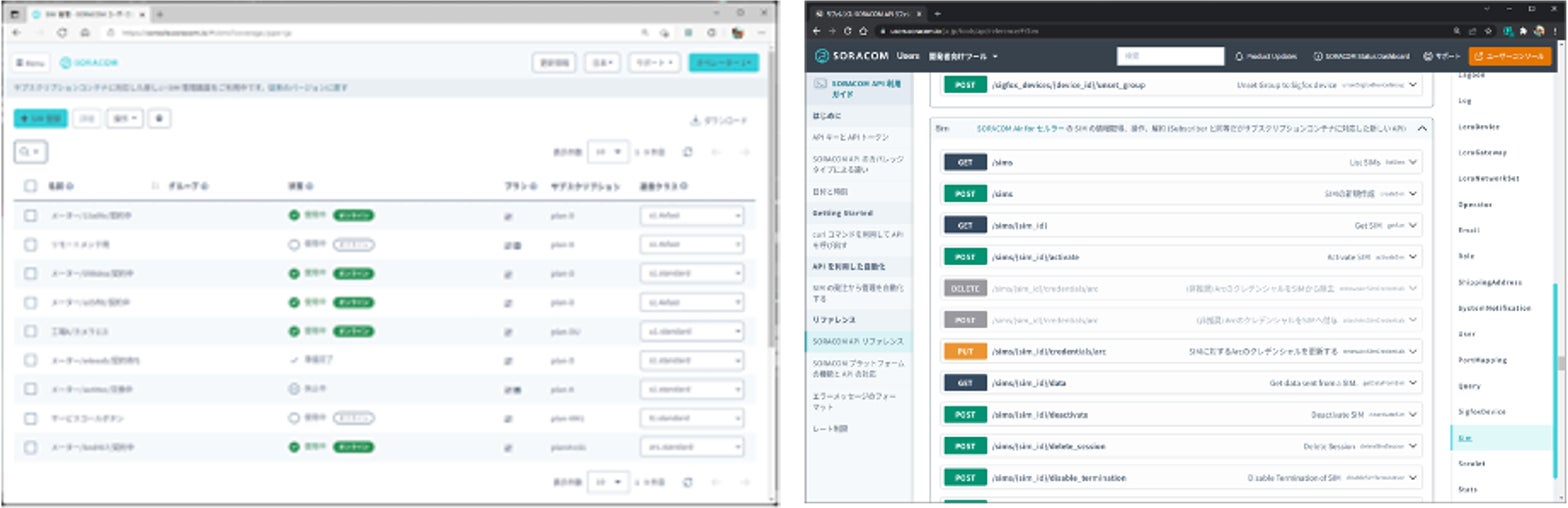This screenshot has width=1568, height=508.
Task: Click the download icon link above the SIM table
Action: (719, 120)
